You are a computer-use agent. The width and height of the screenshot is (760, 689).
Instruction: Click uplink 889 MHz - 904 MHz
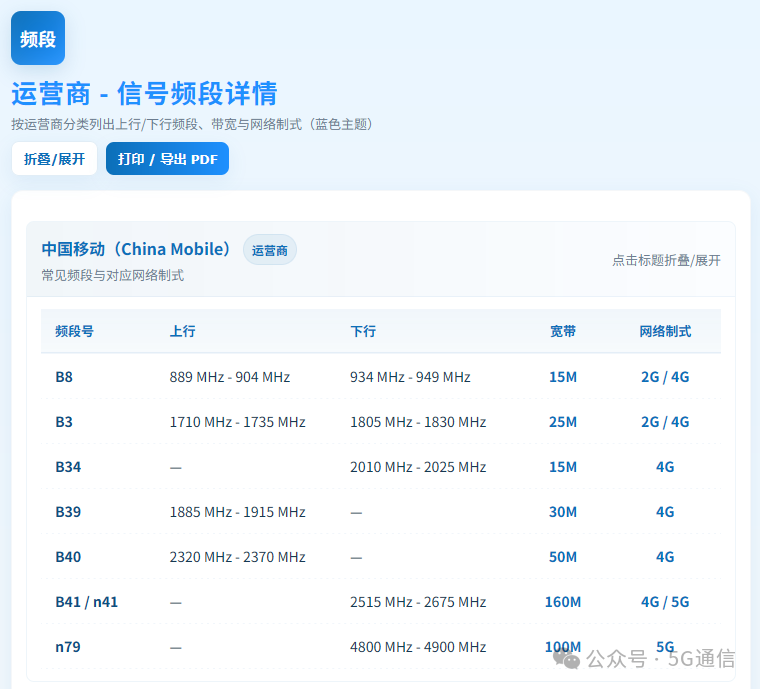click(230, 376)
